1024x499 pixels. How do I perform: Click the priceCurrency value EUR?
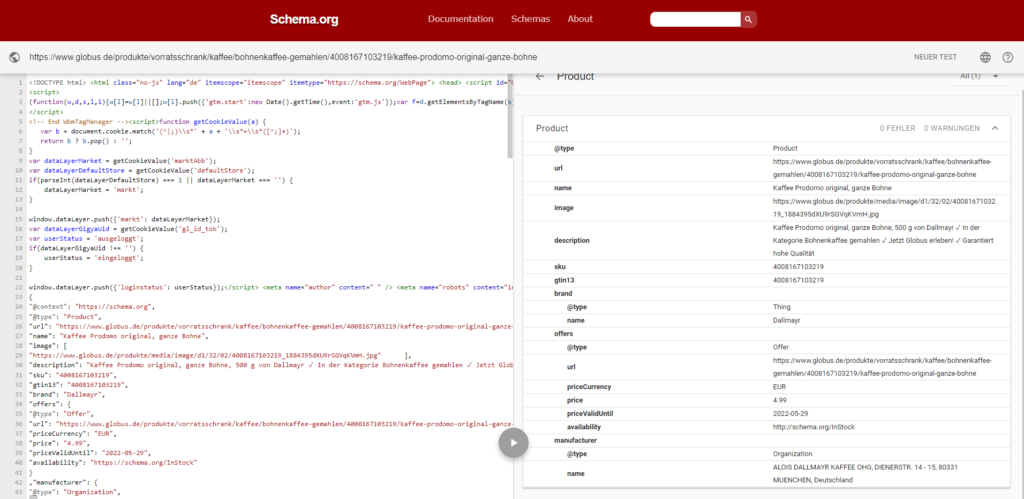tap(780, 387)
